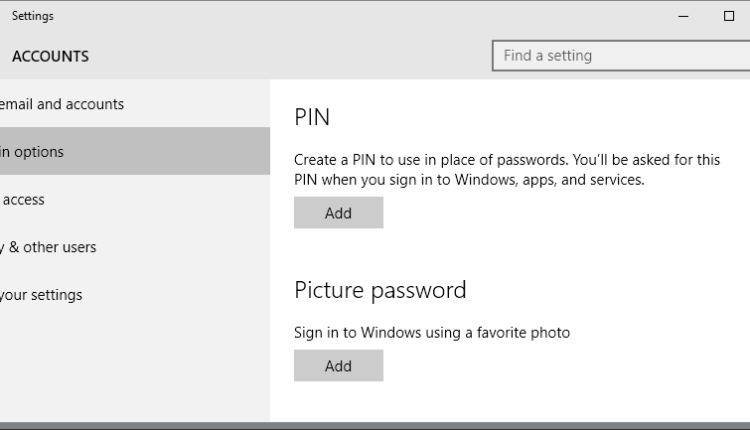Click the Picture password section heading
This screenshot has width=750, height=430.
(x=380, y=290)
